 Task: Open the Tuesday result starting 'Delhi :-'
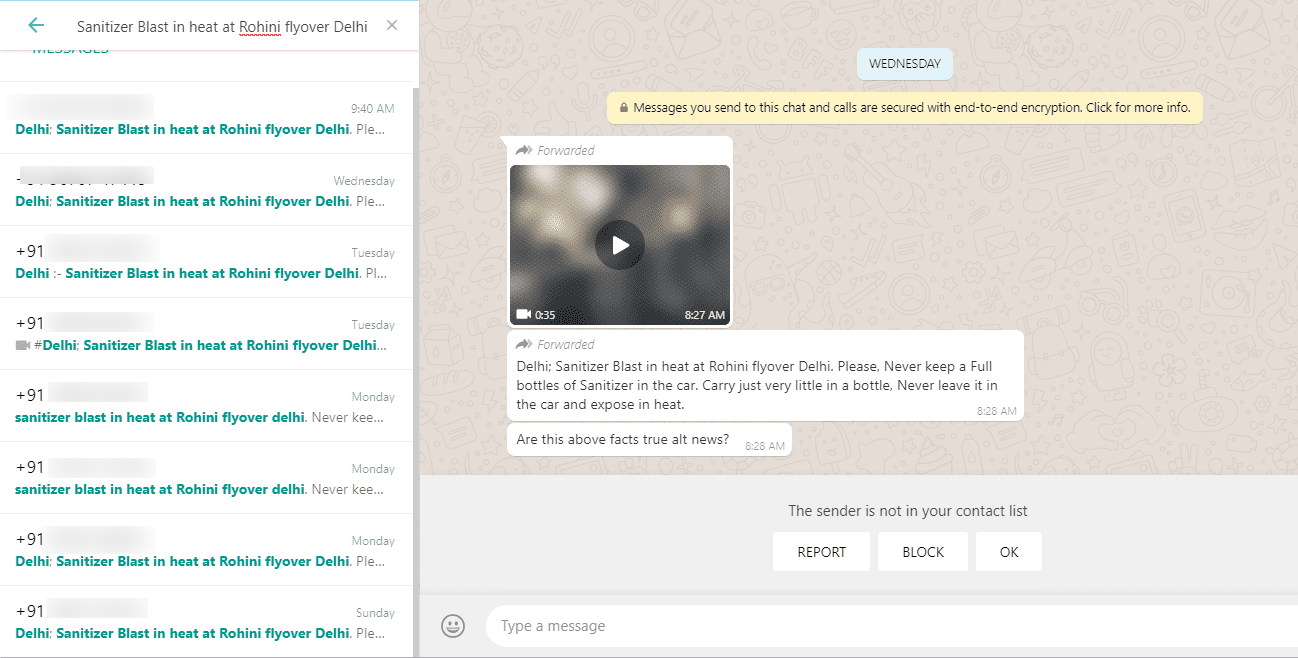tap(207, 262)
